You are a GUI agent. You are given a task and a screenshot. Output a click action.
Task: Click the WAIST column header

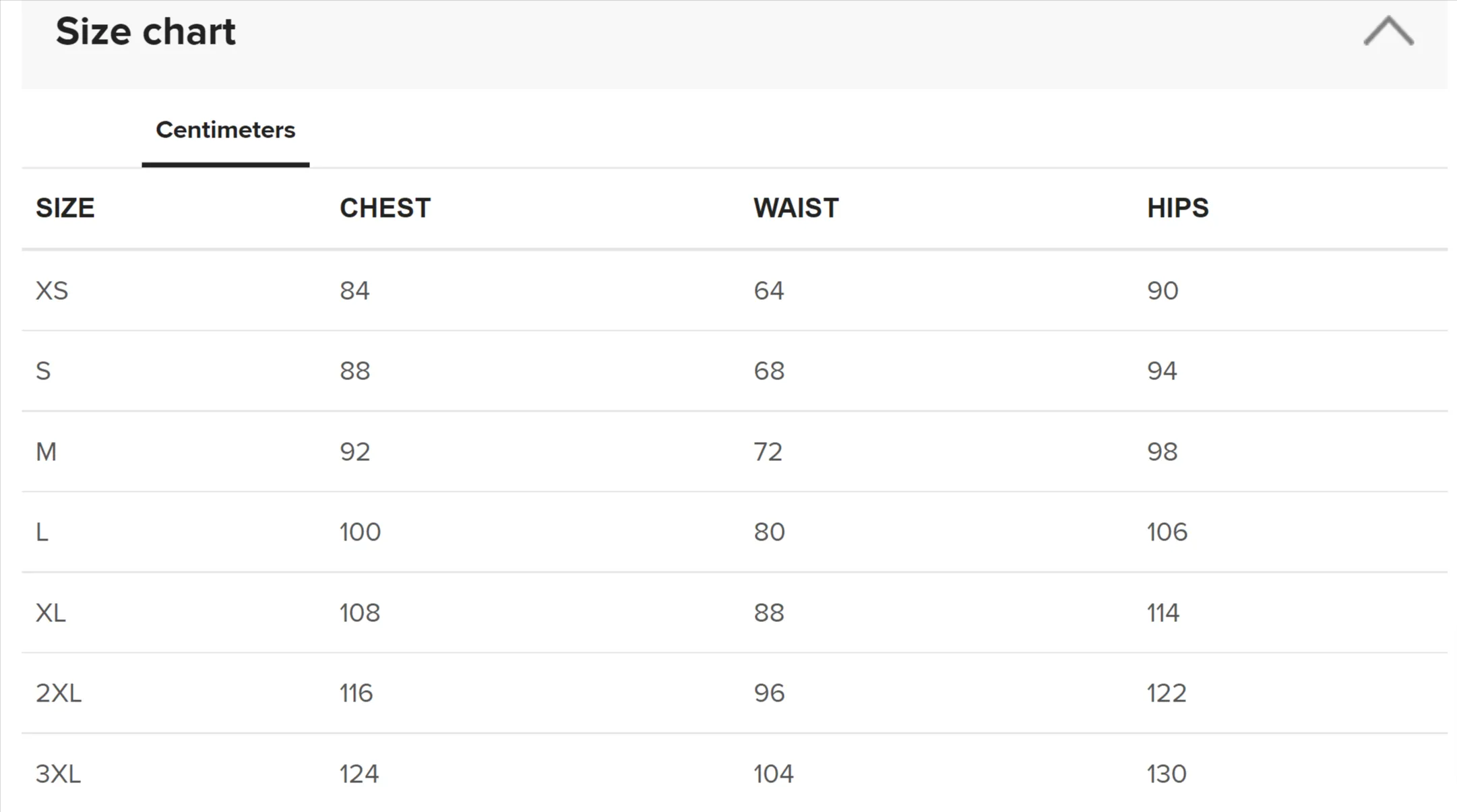point(796,208)
